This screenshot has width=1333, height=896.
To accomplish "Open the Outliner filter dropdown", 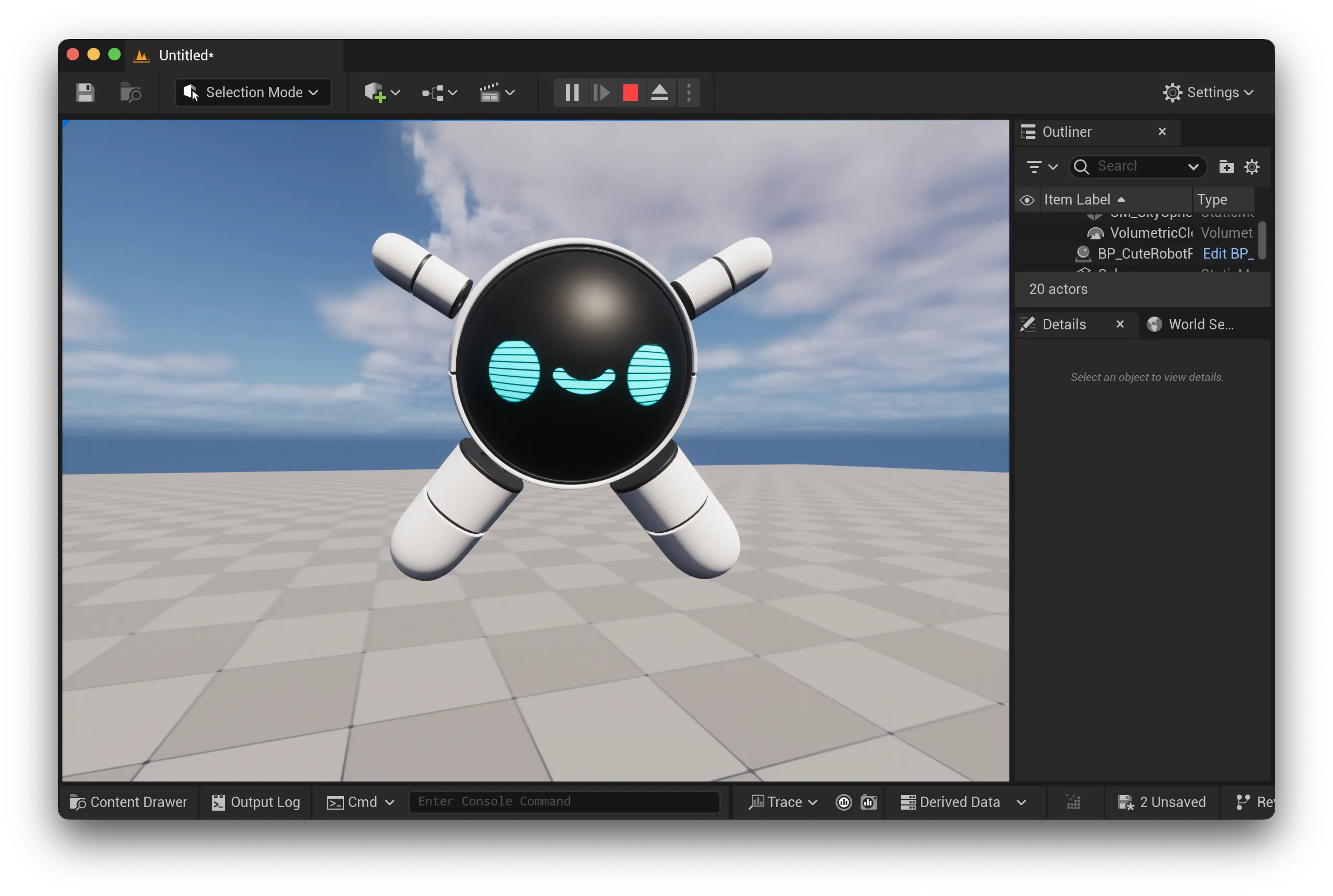I will click(x=1041, y=167).
